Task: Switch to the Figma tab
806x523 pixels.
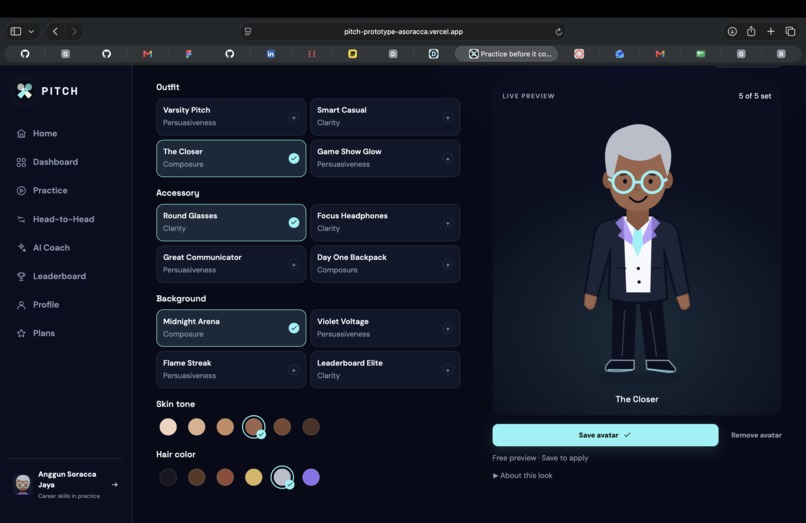Action: point(189,53)
